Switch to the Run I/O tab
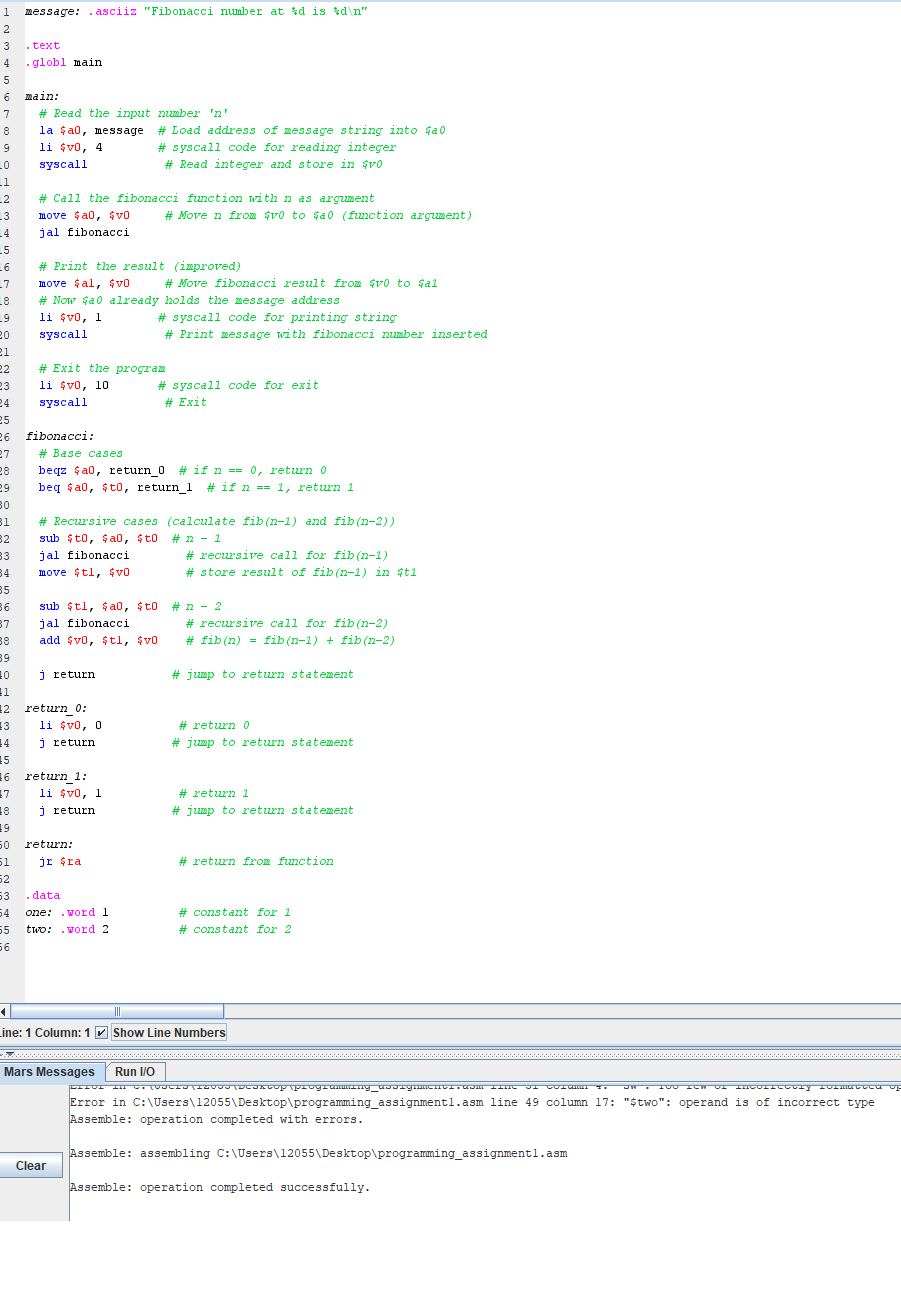 134,1071
